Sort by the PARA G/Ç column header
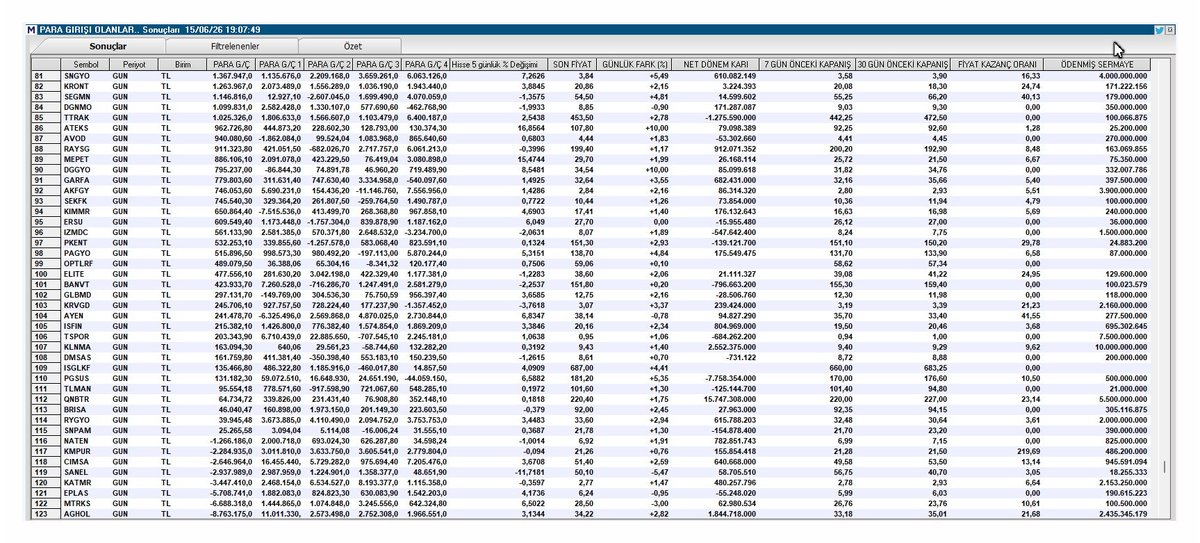 point(231,64)
